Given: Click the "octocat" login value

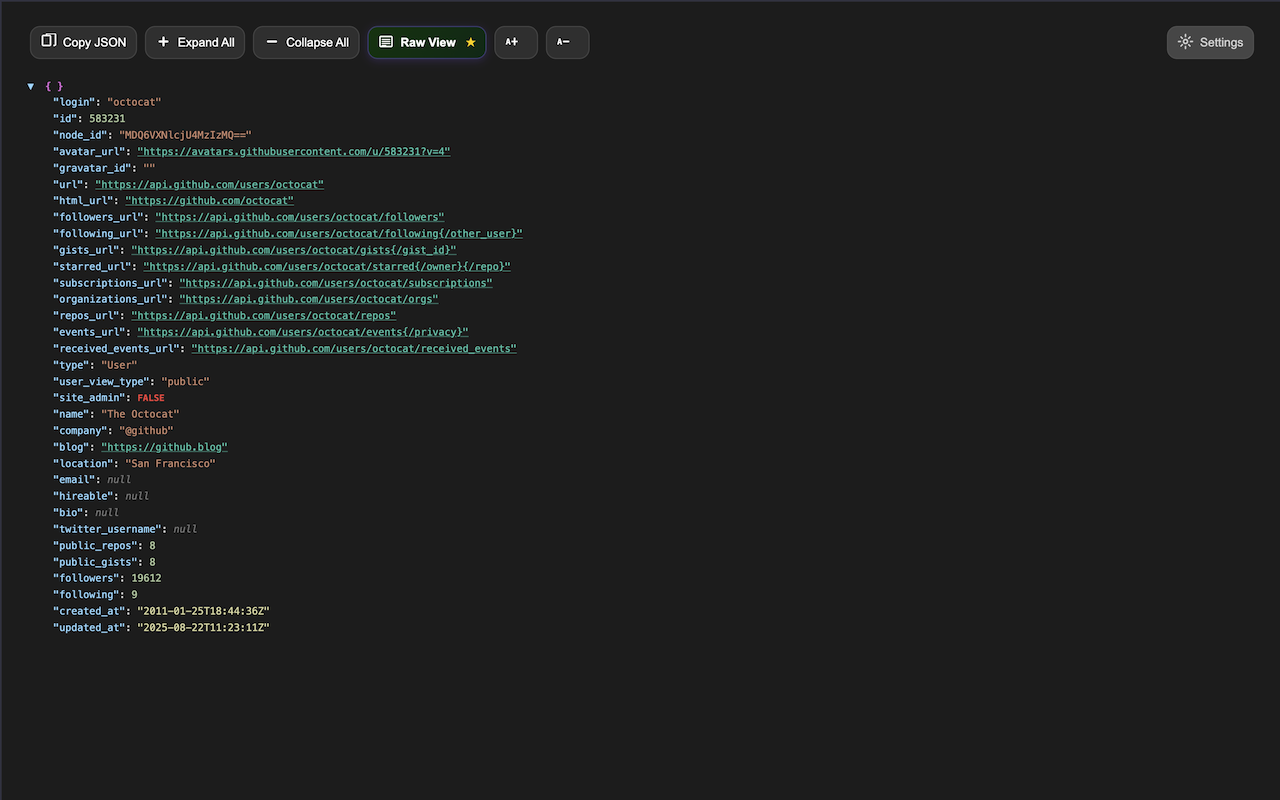Looking at the screenshot, I should coord(134,102).
